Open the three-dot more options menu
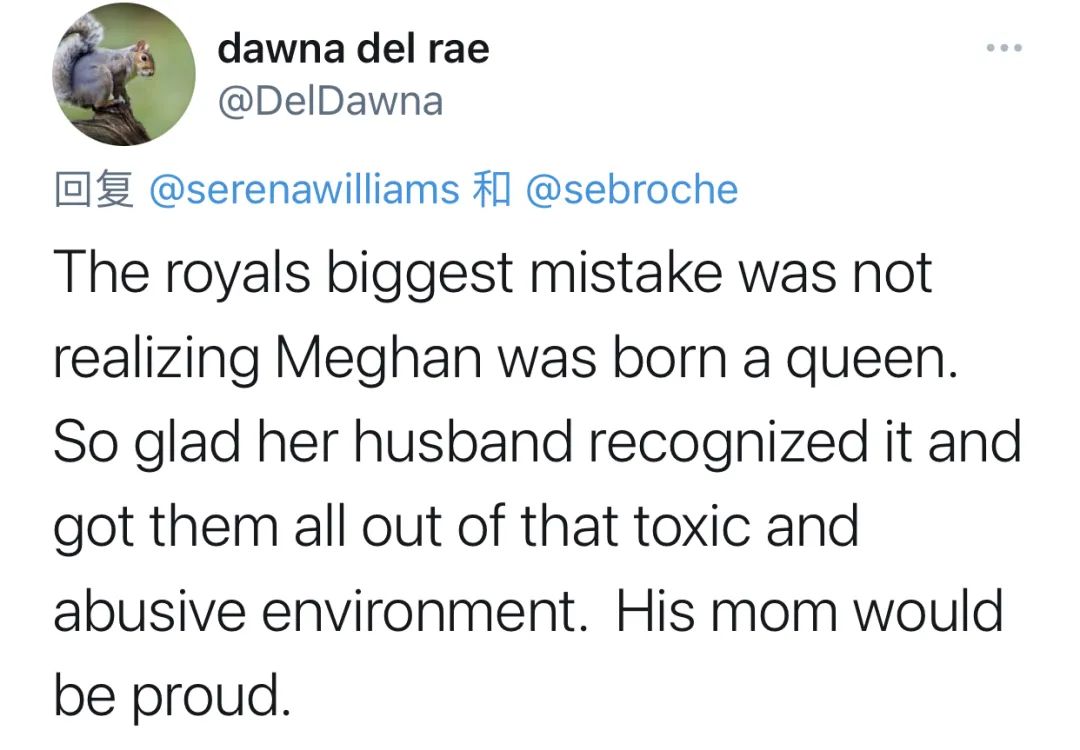The width and height of the screenshot is (1080, 750). 1004,48
